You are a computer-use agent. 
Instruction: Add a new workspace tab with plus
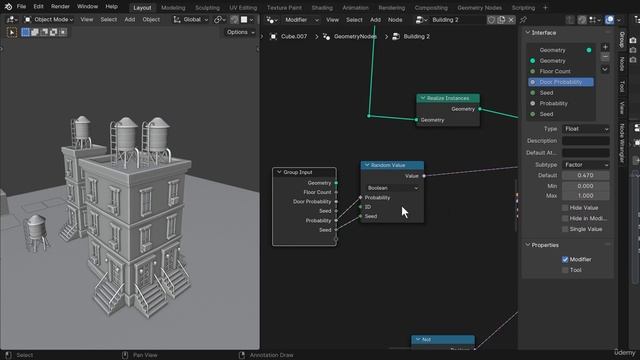click(x=545, y=7)
